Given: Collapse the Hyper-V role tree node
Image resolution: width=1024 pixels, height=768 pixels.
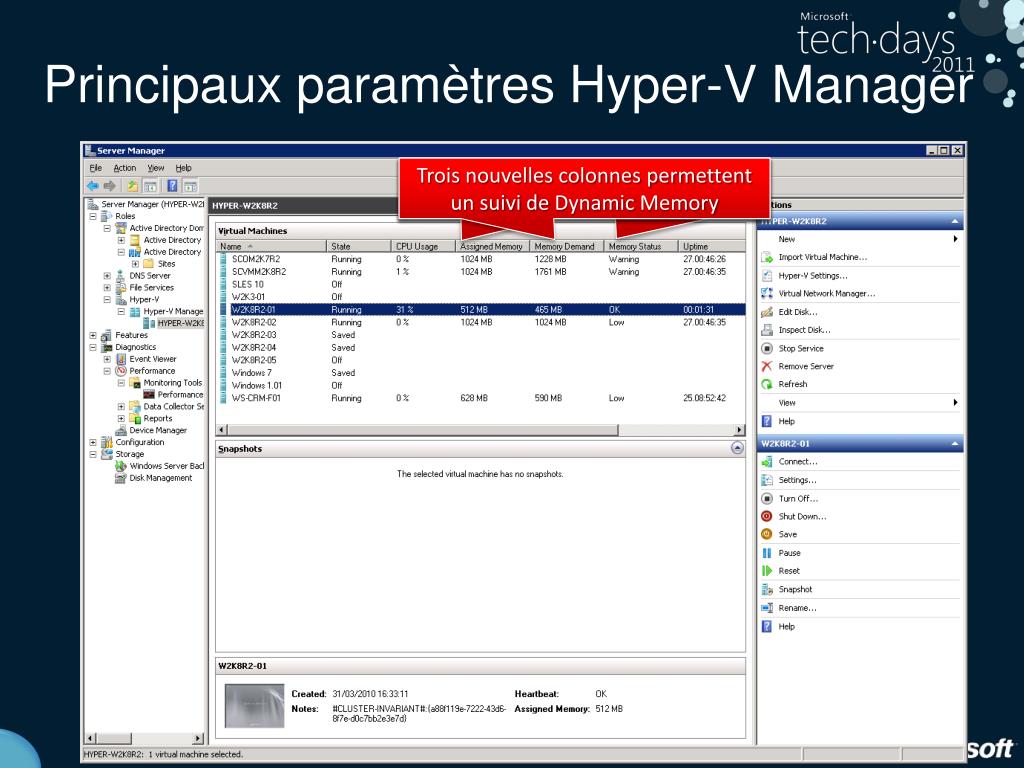Looking at the screenshot, I should tap(107, 300).
